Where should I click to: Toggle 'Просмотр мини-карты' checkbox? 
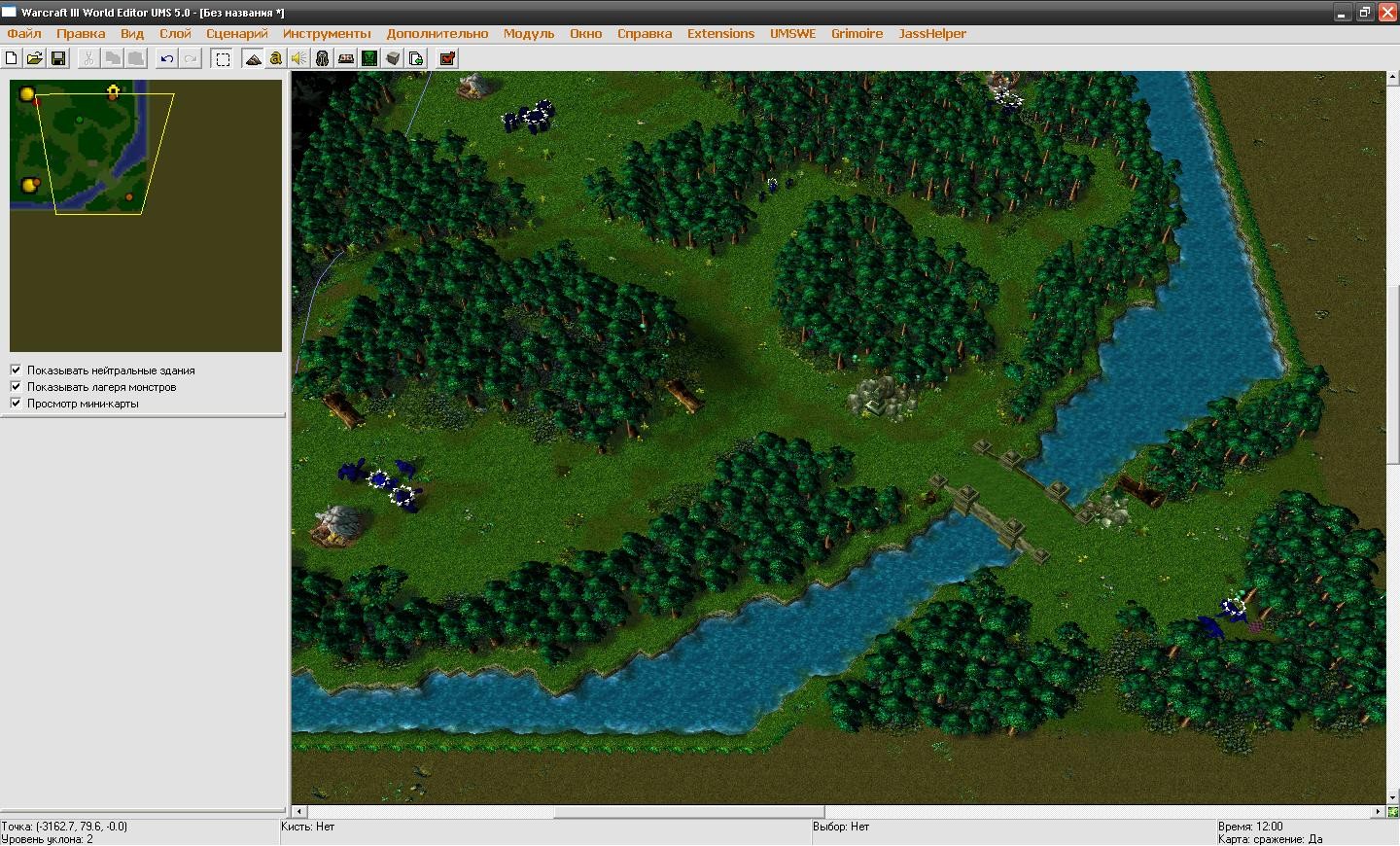coord(16,403)
